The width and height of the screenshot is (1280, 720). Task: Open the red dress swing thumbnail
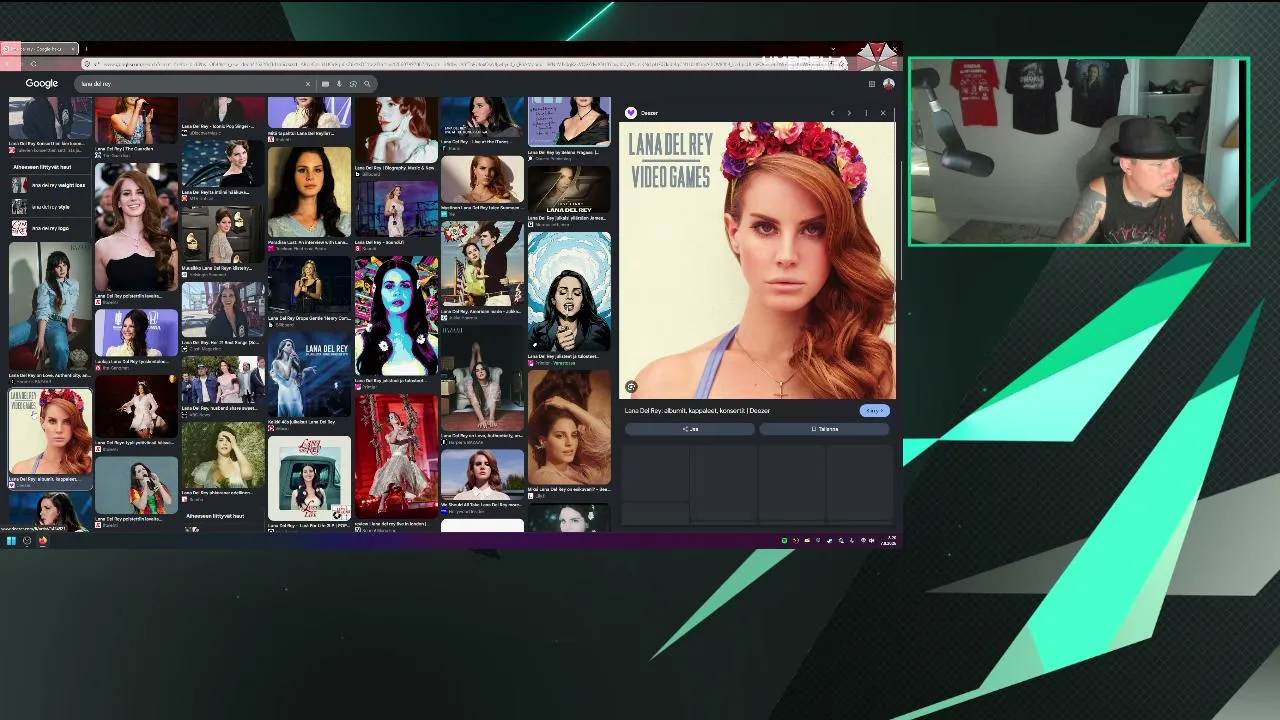[x=396, y=454]
